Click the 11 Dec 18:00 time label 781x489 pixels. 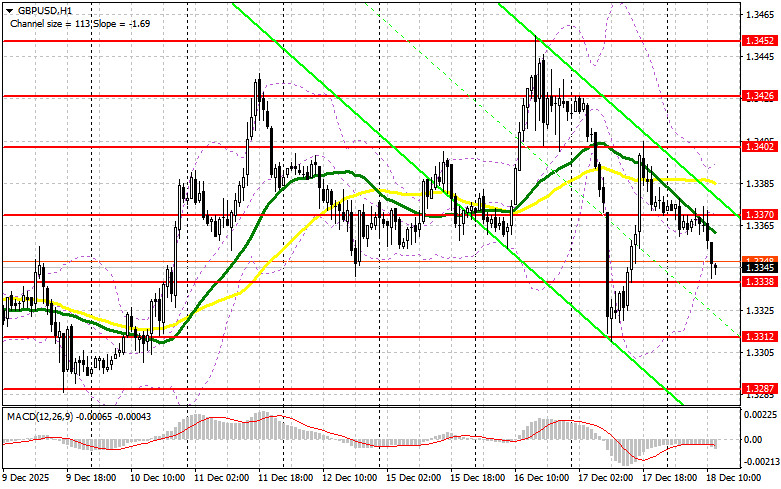coord(286,478)
